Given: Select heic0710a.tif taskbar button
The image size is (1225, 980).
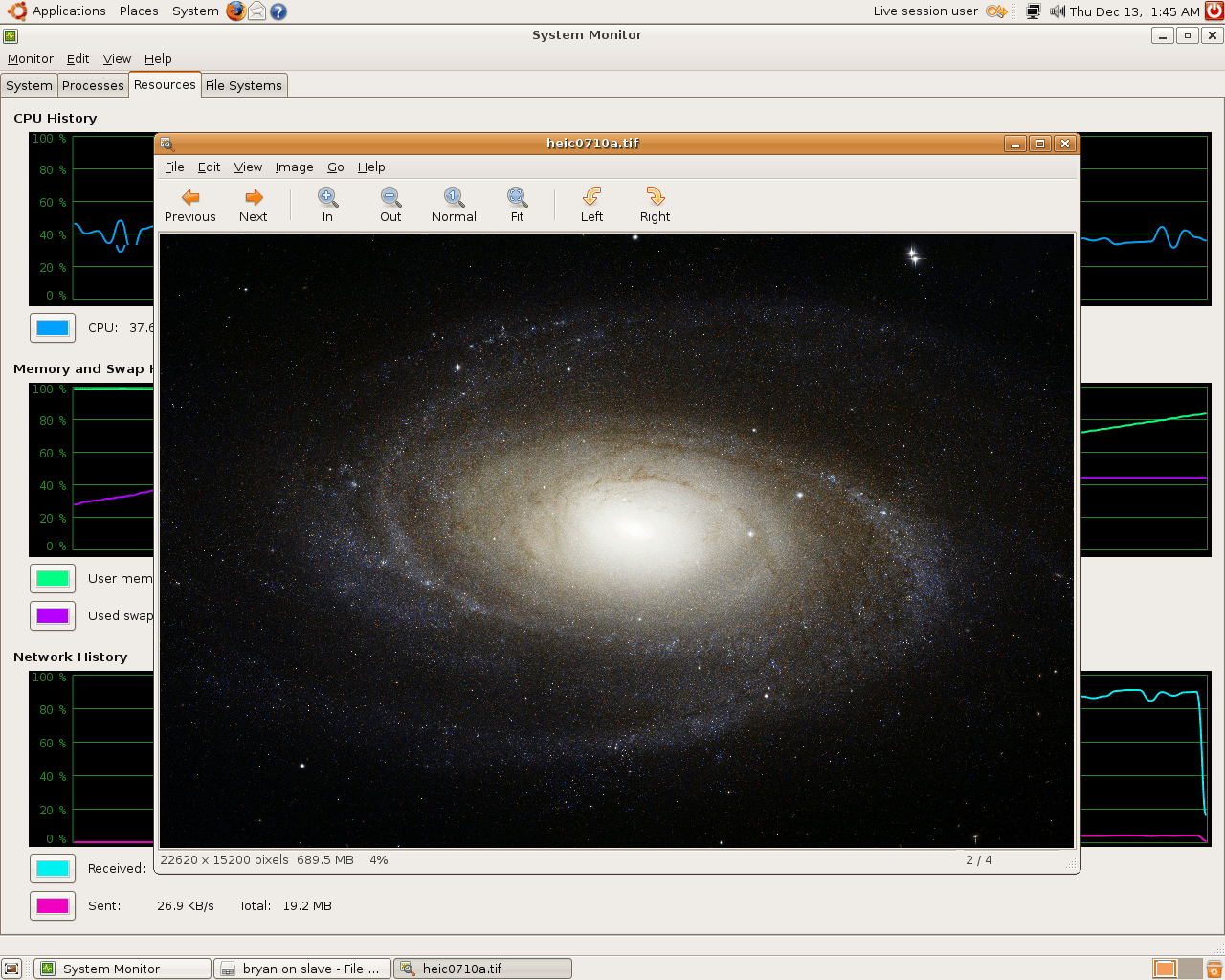Looking at the screenshot, I should click(x=483, y=969).
